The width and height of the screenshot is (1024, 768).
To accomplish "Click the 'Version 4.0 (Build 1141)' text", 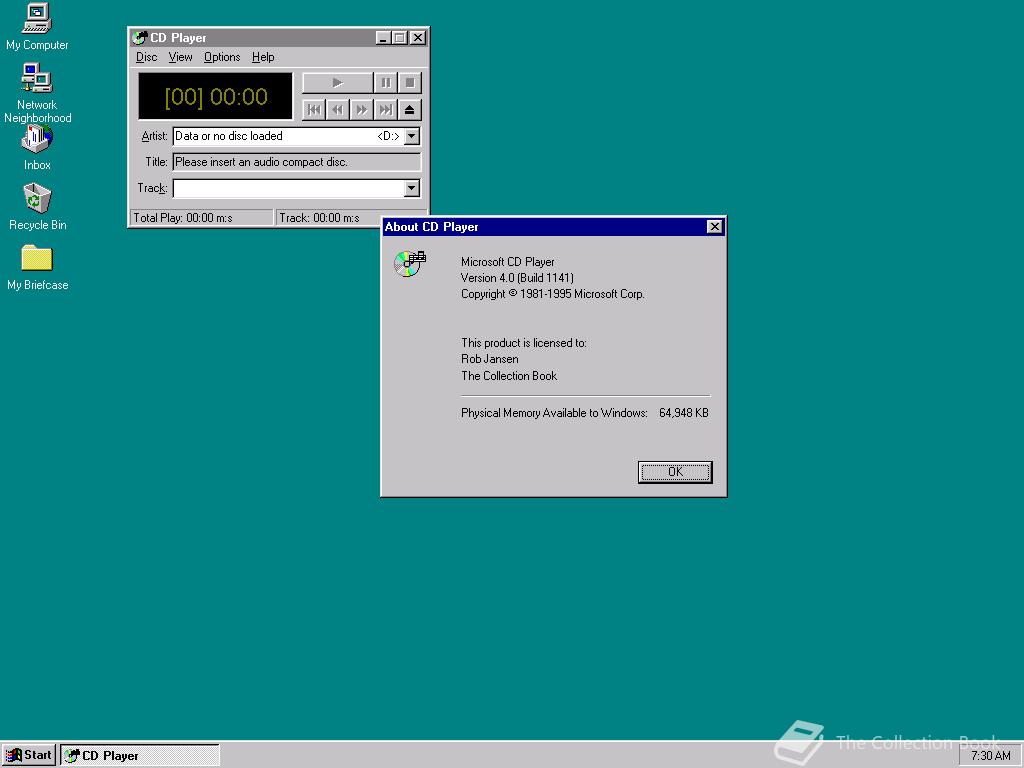I will pyautogui.click(x=517, y=278).
